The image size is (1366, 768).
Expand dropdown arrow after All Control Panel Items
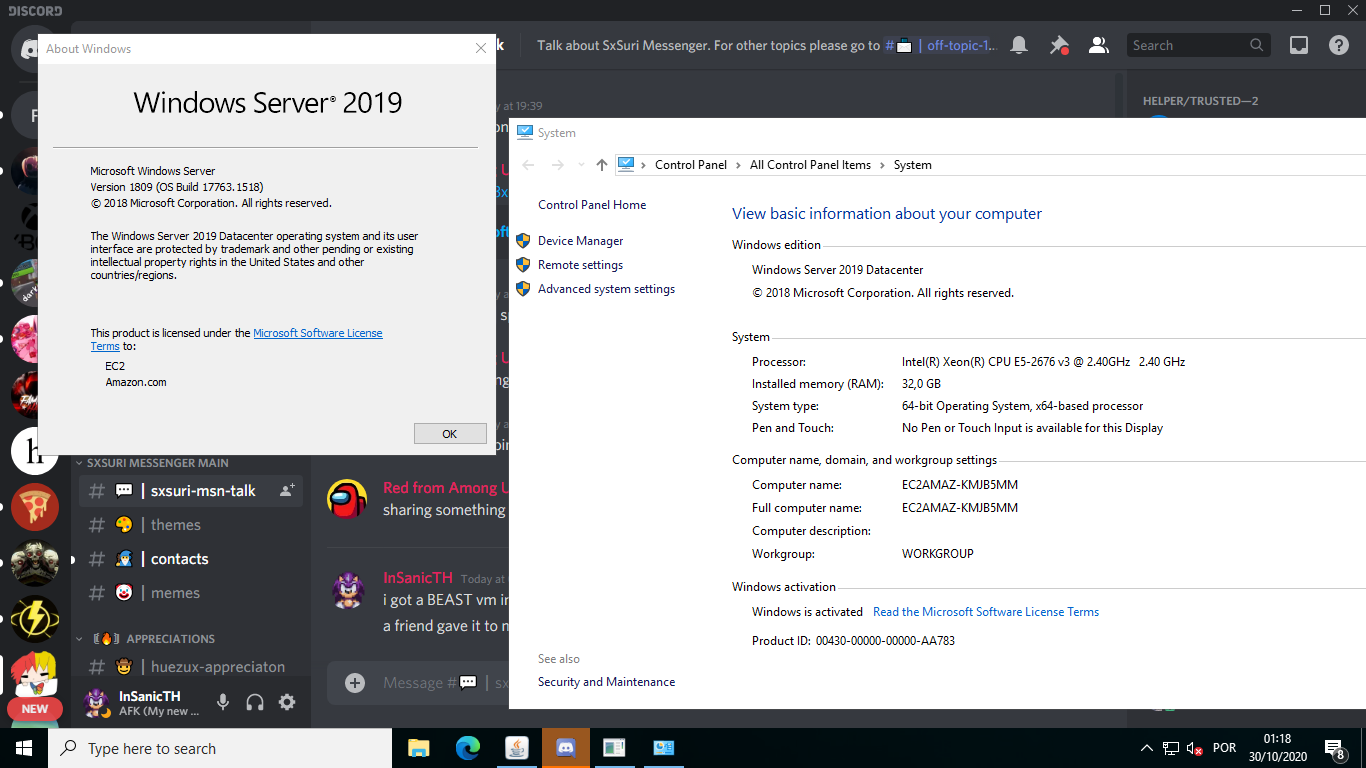click(882, 165)
